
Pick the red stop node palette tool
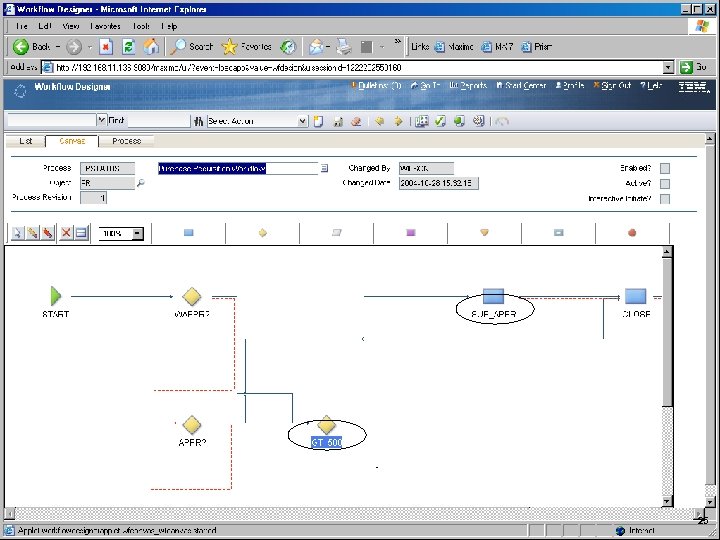pos(632,233)
